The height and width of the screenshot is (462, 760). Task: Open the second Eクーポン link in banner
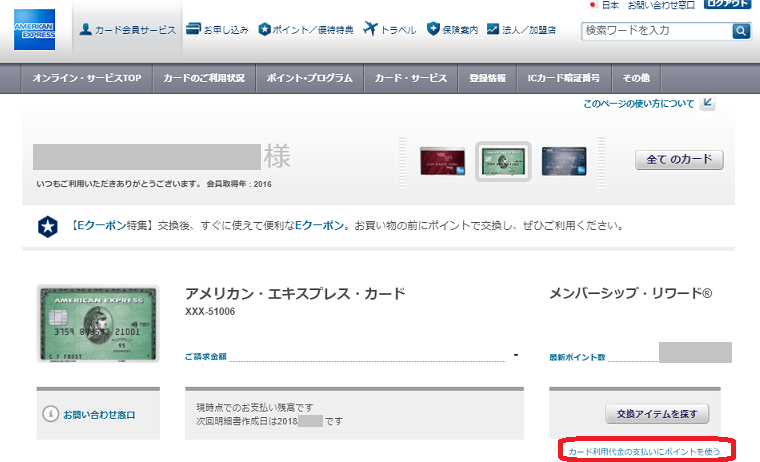pos(319,225)
